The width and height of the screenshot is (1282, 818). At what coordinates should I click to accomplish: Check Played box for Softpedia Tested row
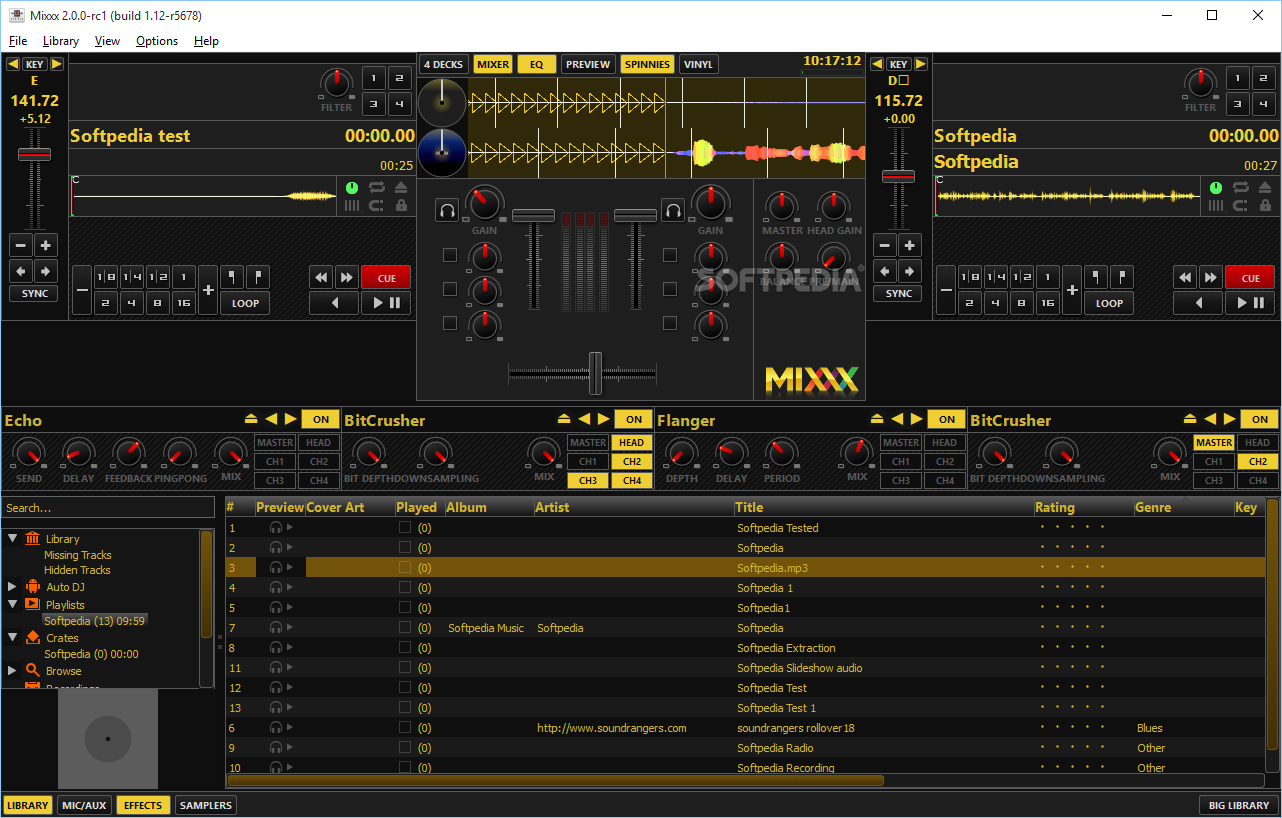coord(405,528)
